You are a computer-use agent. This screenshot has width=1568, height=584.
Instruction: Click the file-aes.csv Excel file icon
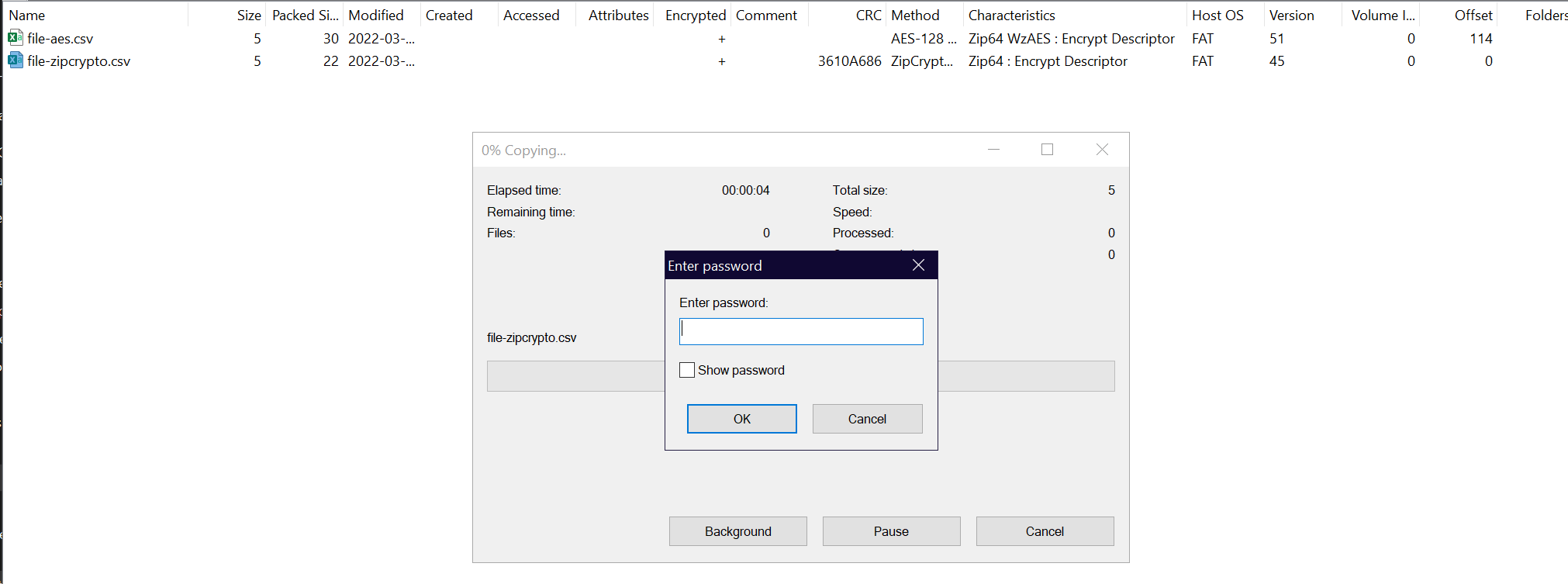[15, 38]
